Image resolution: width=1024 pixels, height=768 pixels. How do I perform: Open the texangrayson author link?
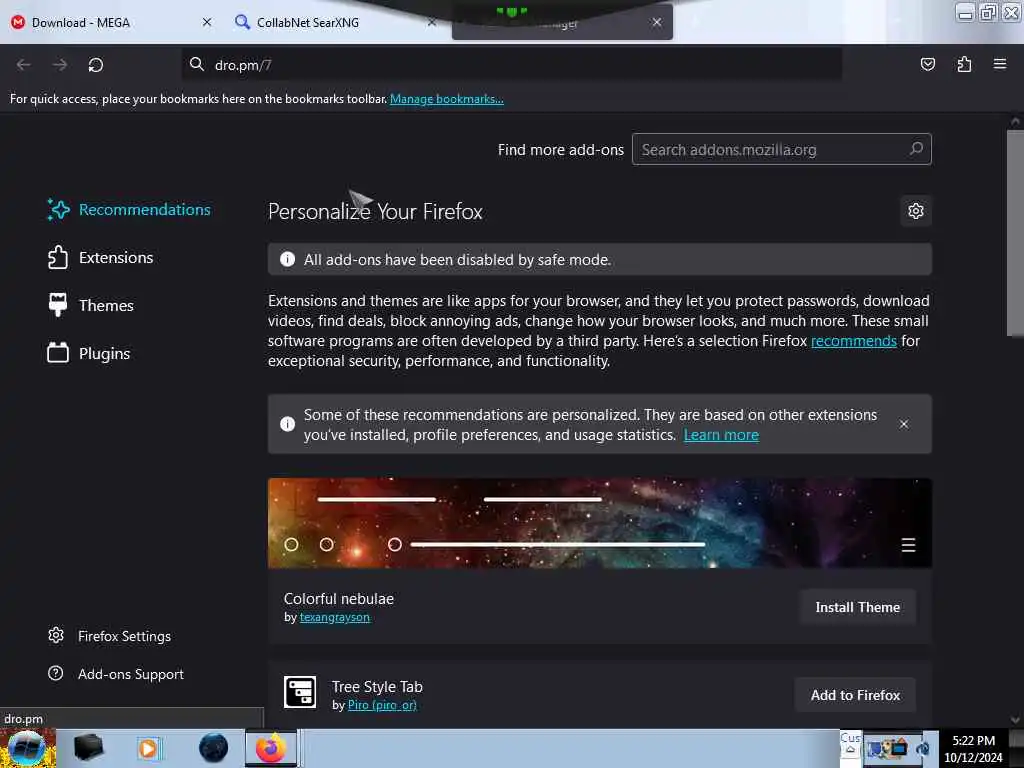tap(334, 617)
